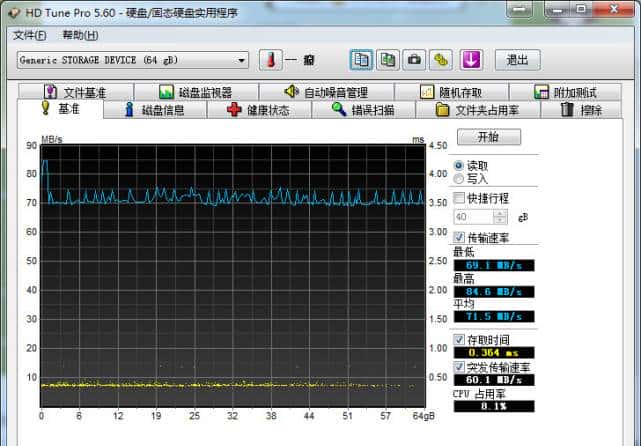Expand the Generic STORAGE DEVICE dropdown
This screenshot has width=641, height=446.
(x=241, y=61)
